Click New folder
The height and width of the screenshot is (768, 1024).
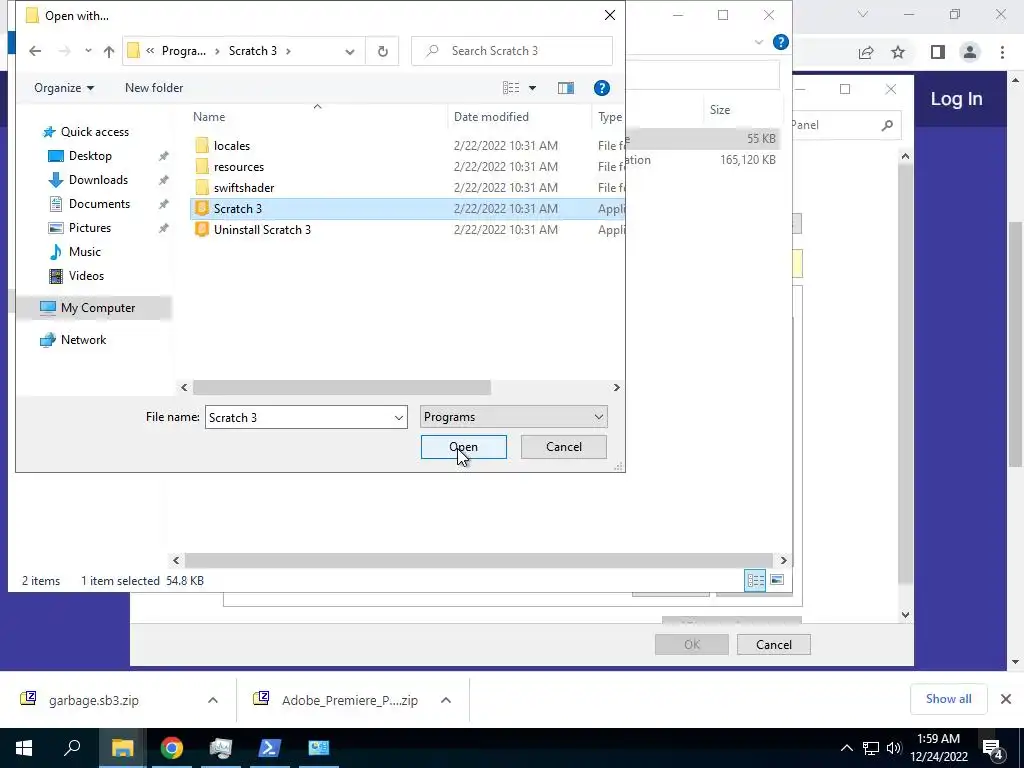coord(154,88)
